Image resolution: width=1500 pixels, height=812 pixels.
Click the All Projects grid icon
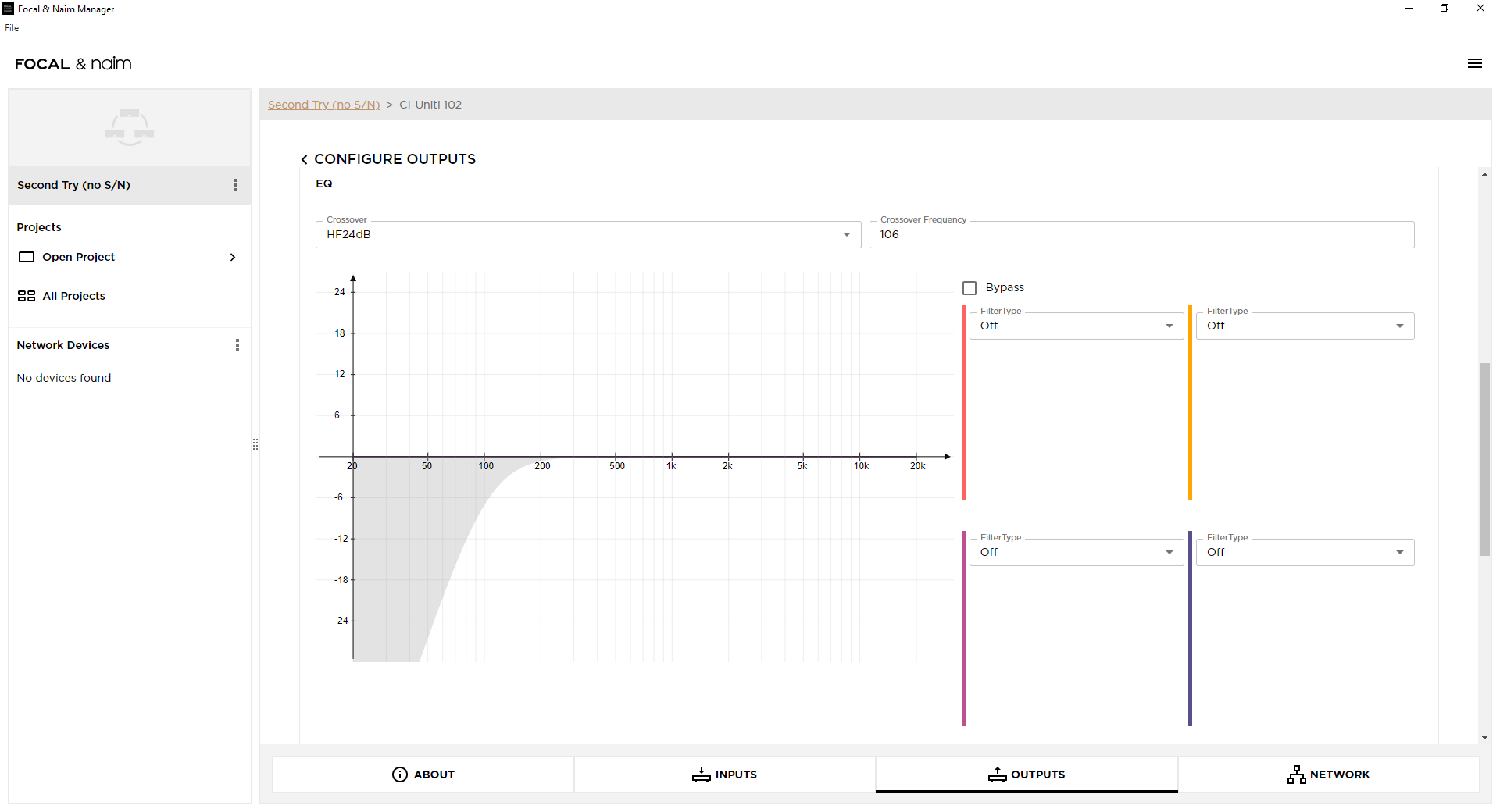tap(27, 296)
